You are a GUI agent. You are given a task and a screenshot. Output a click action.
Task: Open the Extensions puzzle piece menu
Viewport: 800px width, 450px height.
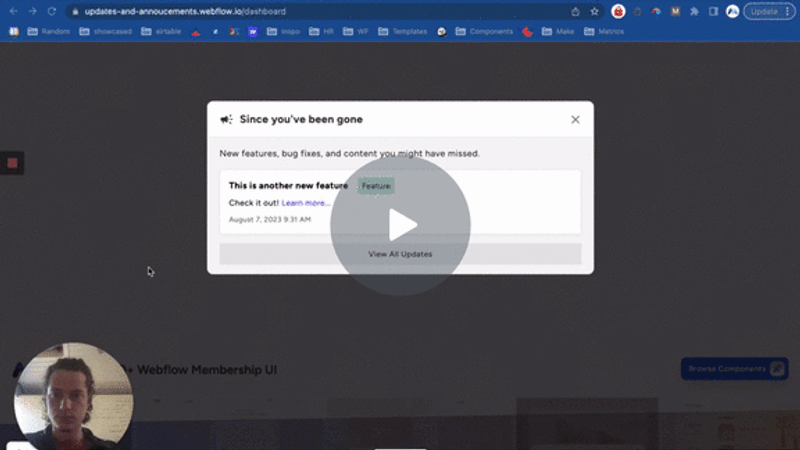694,11
